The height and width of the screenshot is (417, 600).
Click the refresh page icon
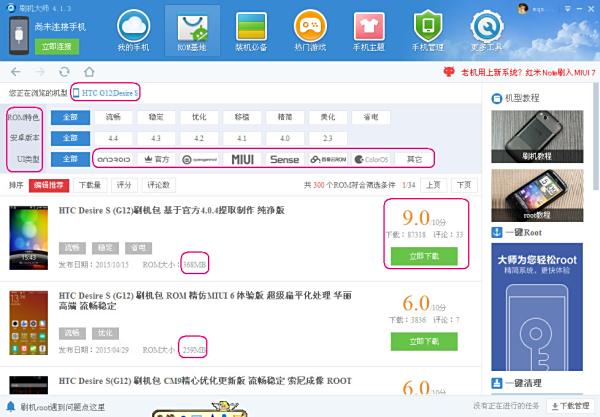tap(64, 72)
